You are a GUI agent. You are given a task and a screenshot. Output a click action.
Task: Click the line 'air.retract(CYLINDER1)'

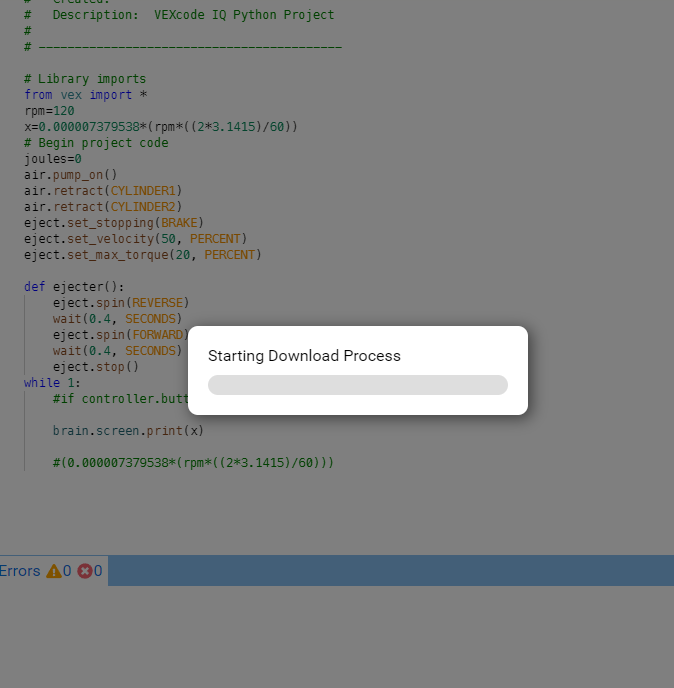pos(103,191)
